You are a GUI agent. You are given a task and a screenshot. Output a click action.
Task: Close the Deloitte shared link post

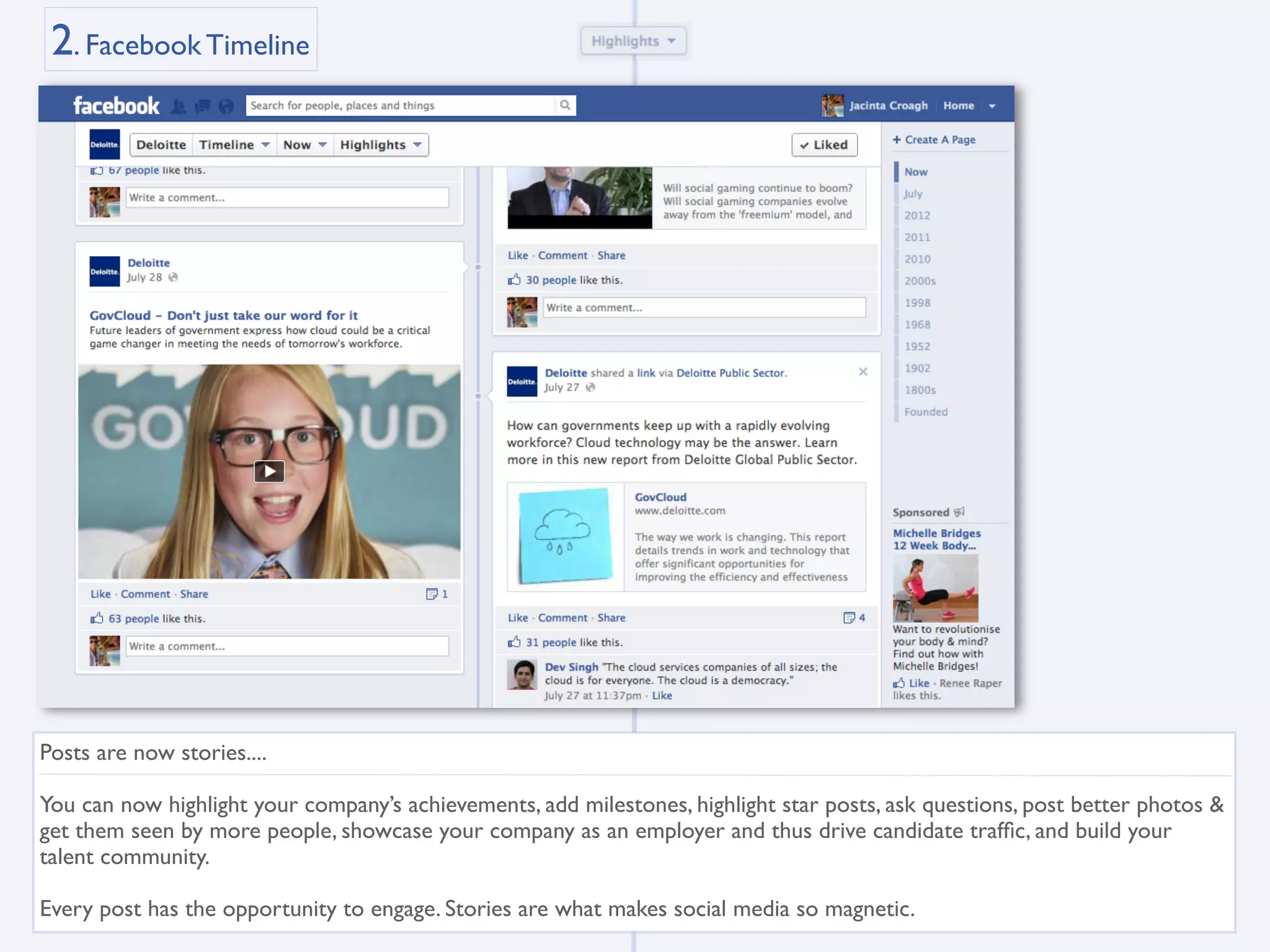click(x=863, y=372)
